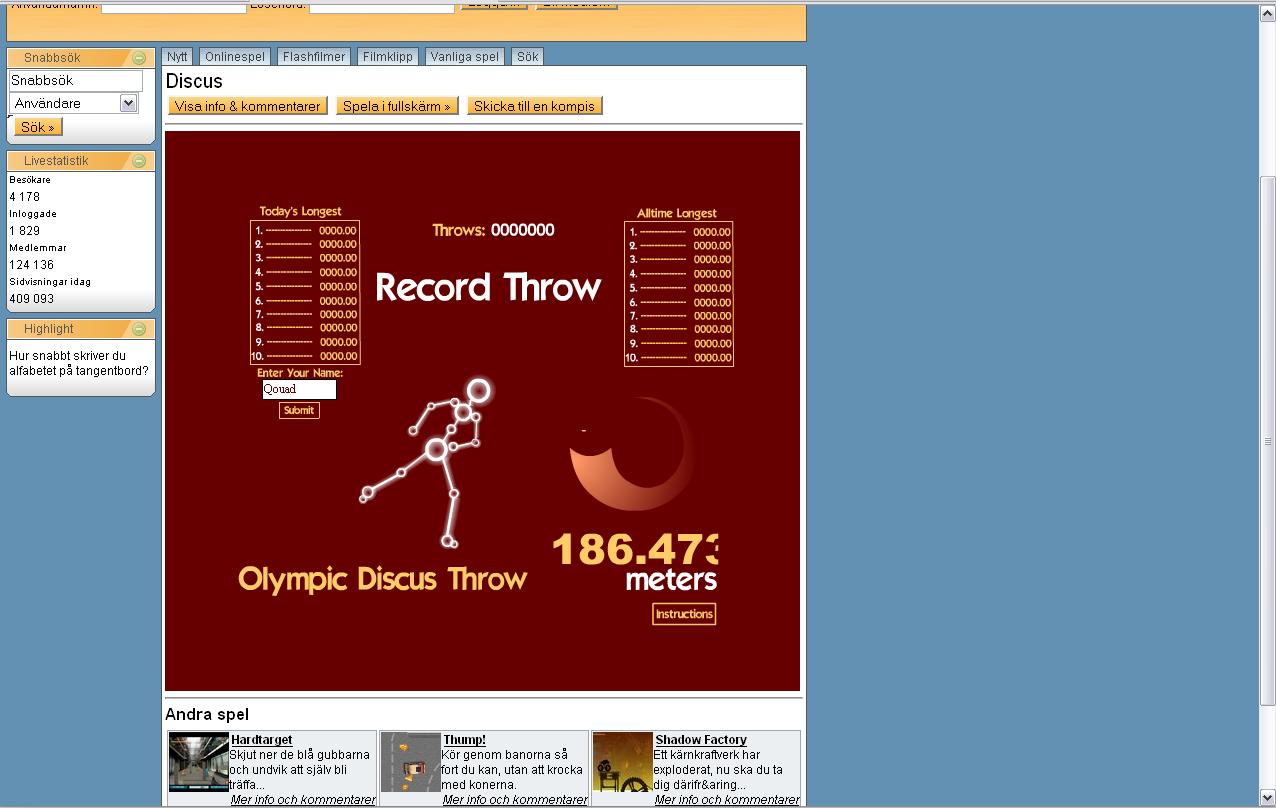Viewport: 1276px width, 808px height.
Task: Submit the player name in game
Action: tap(299, 410)
